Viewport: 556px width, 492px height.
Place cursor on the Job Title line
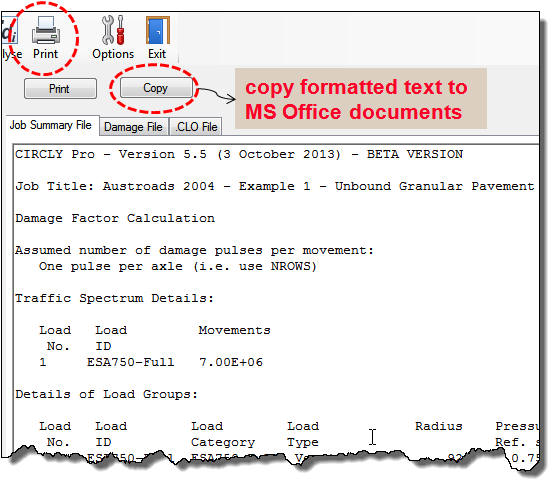pyautogui.click(x=274, y=186)
